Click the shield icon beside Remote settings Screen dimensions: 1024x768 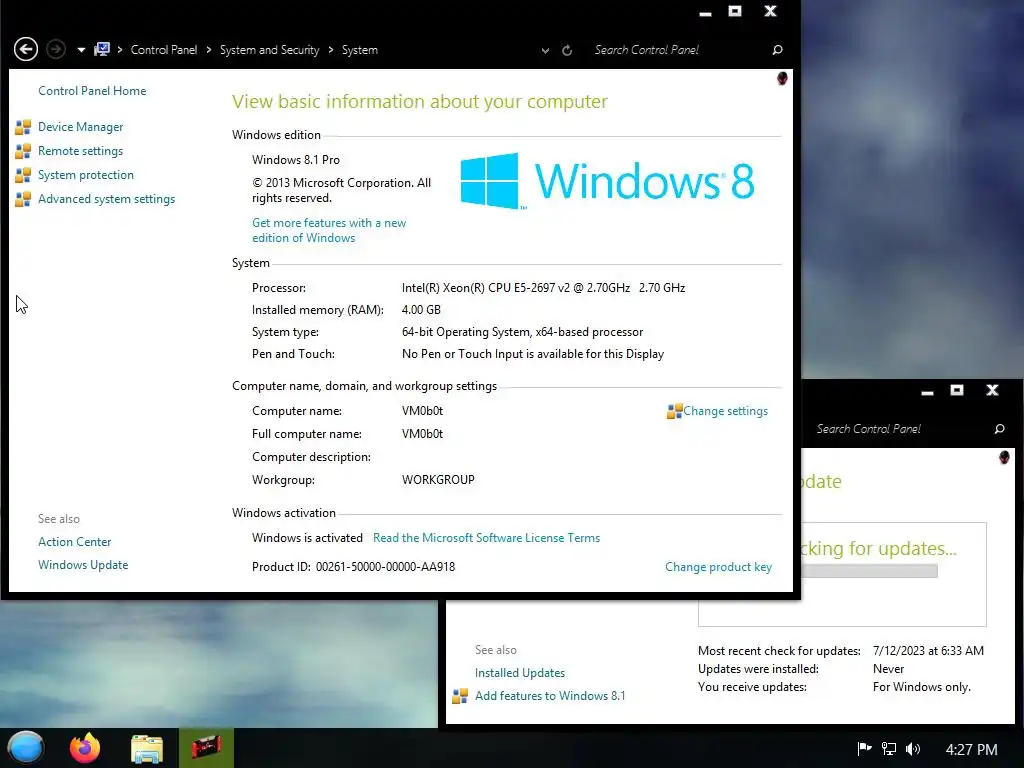click(23, 151)
